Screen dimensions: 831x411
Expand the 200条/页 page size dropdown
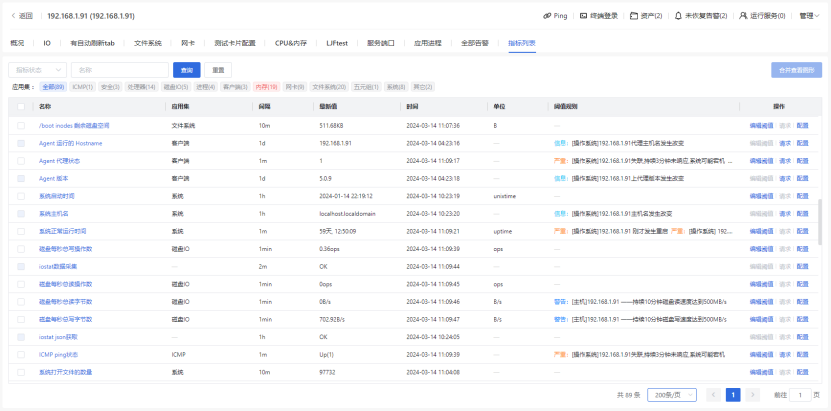coord(671,395)
